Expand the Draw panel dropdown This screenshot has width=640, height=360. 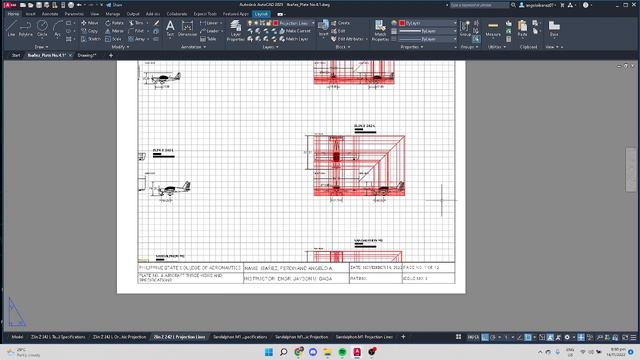pyautogui.click(x=41, y=47)
